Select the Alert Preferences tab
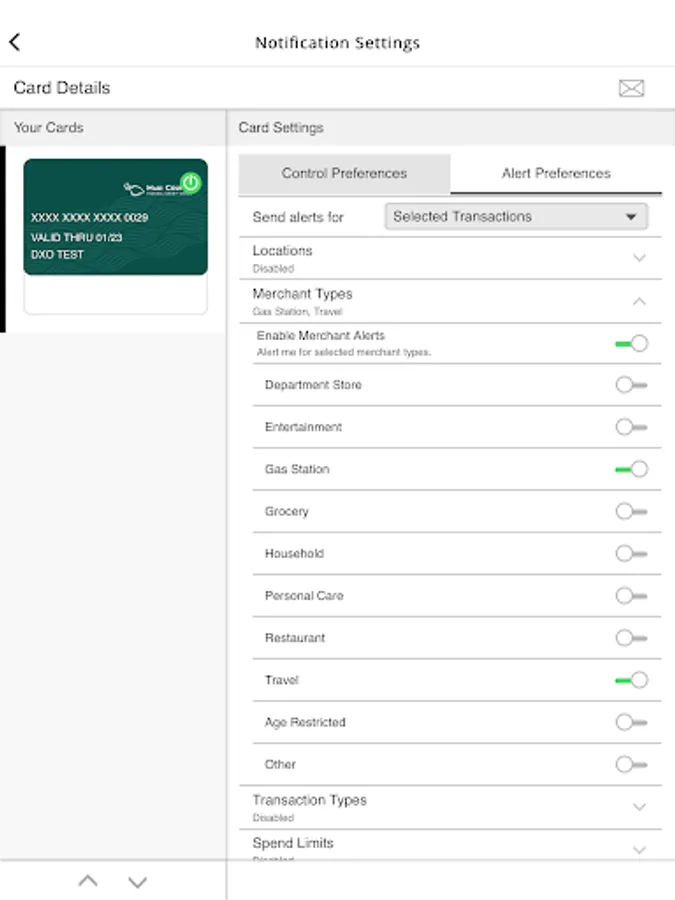This screenshot has height=900, width=675. [556, 173]
